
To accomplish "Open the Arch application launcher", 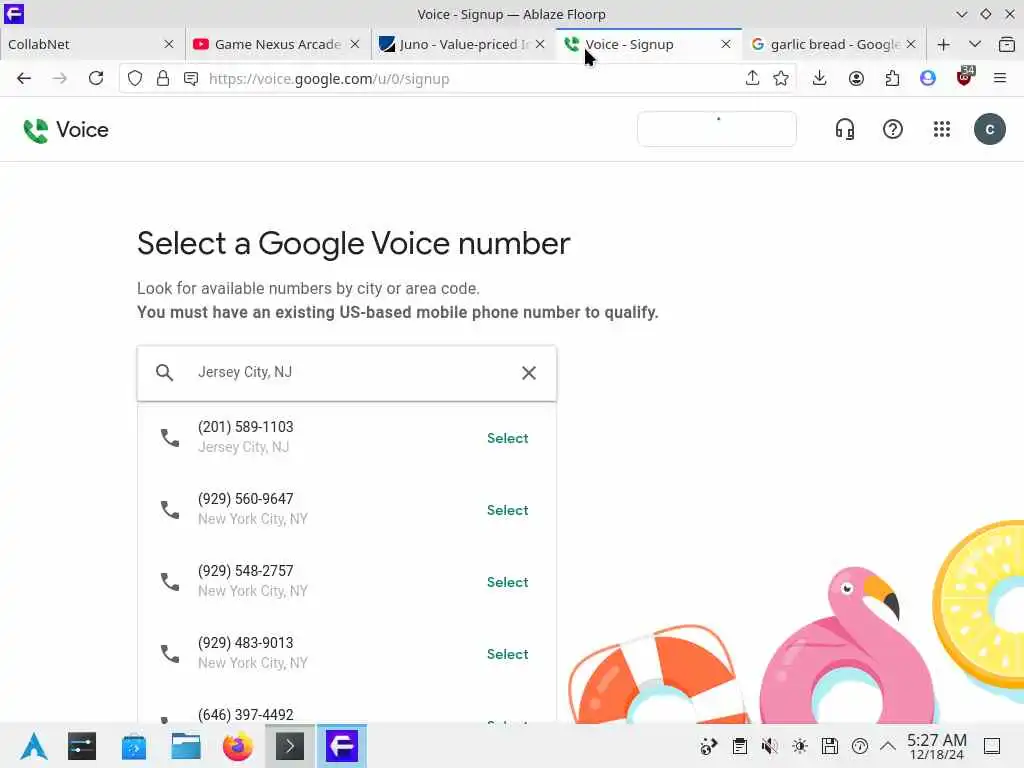I will (33, 746).
